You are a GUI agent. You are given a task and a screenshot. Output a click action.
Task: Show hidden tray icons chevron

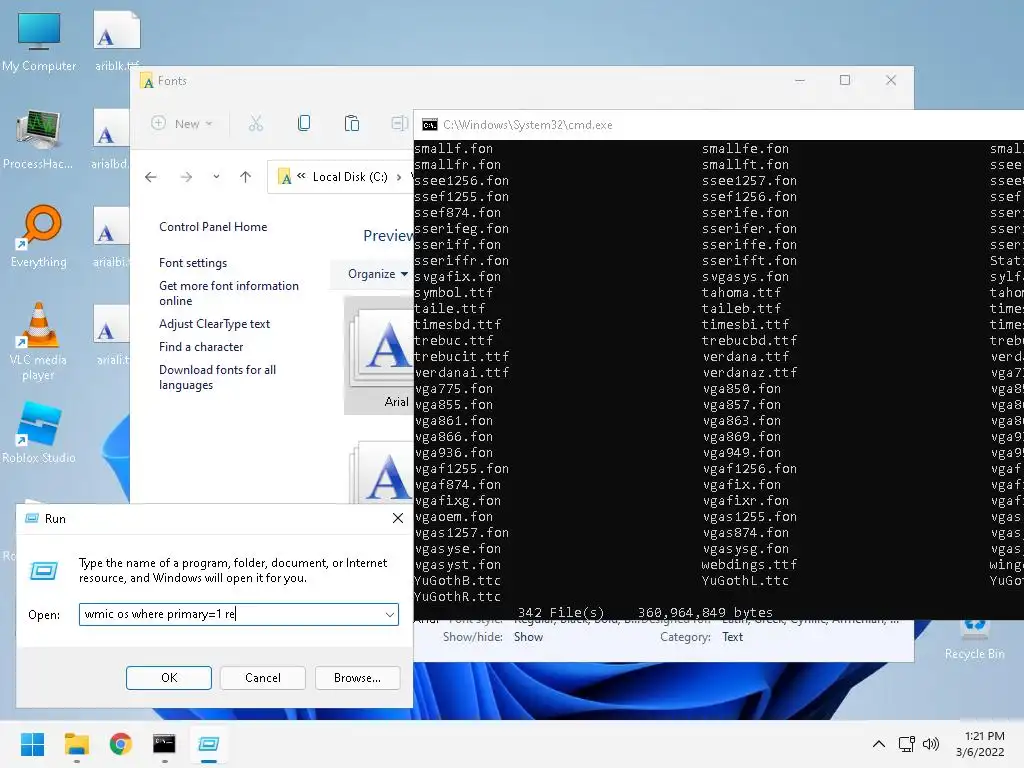click(x=879, y=744)
